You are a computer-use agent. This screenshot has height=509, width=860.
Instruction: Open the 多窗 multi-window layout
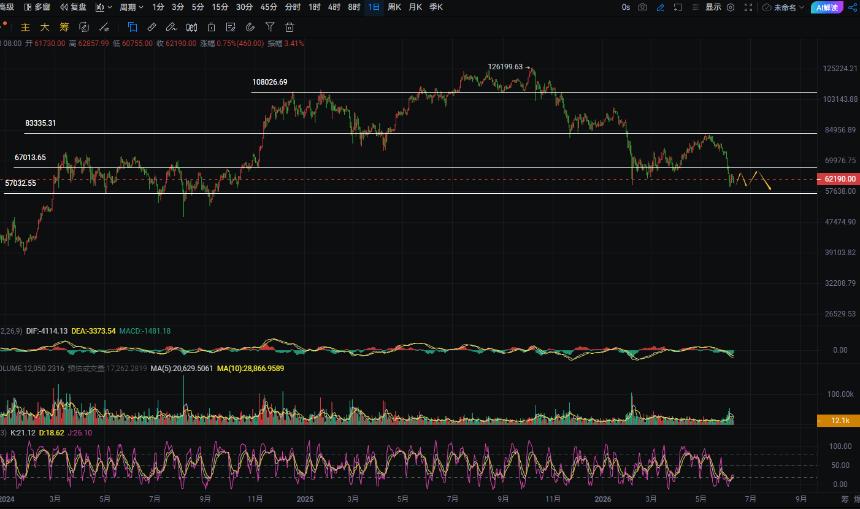tap(37, 7)
